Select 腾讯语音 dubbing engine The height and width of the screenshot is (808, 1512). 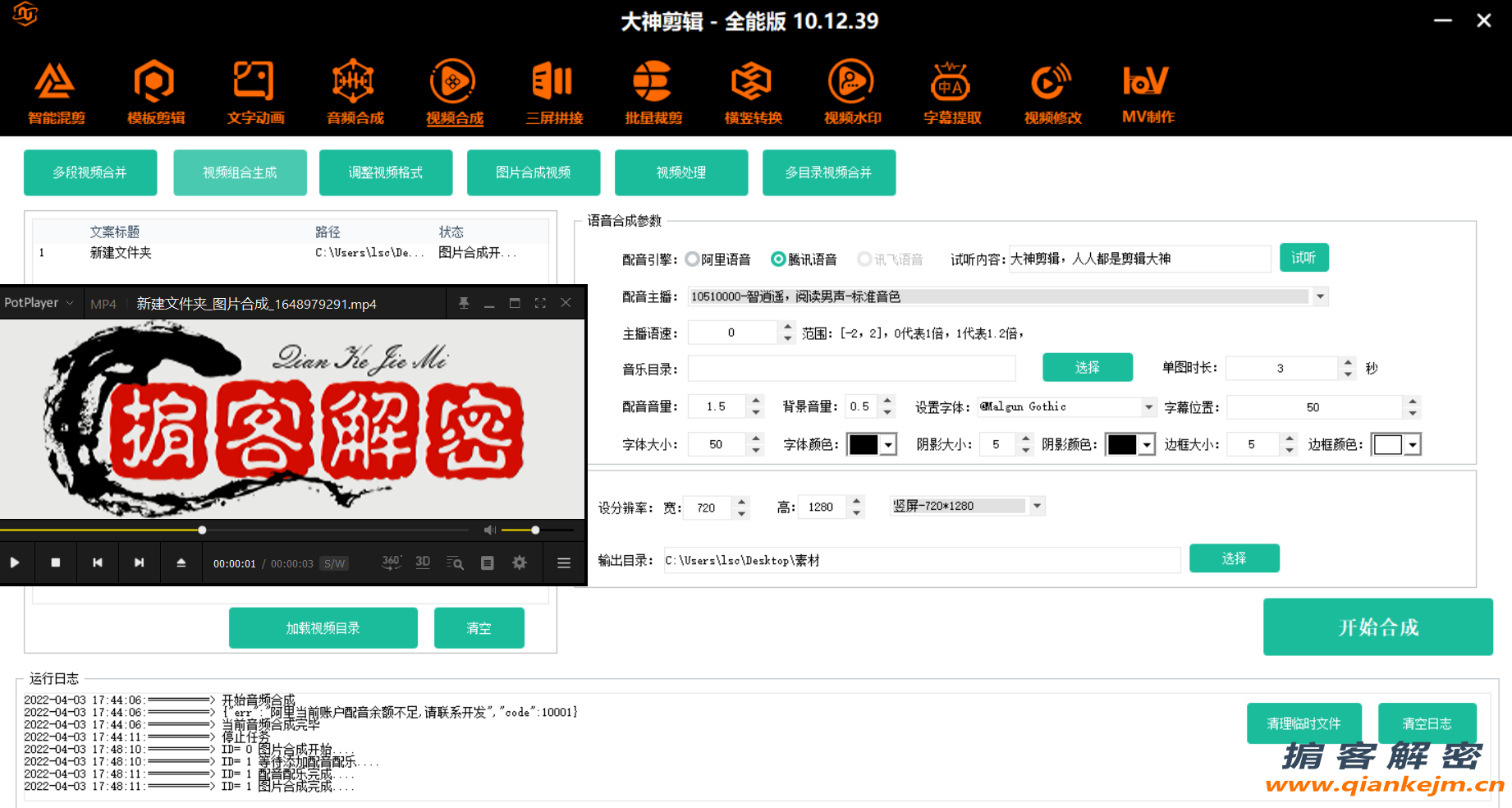(x=804, y=259)
